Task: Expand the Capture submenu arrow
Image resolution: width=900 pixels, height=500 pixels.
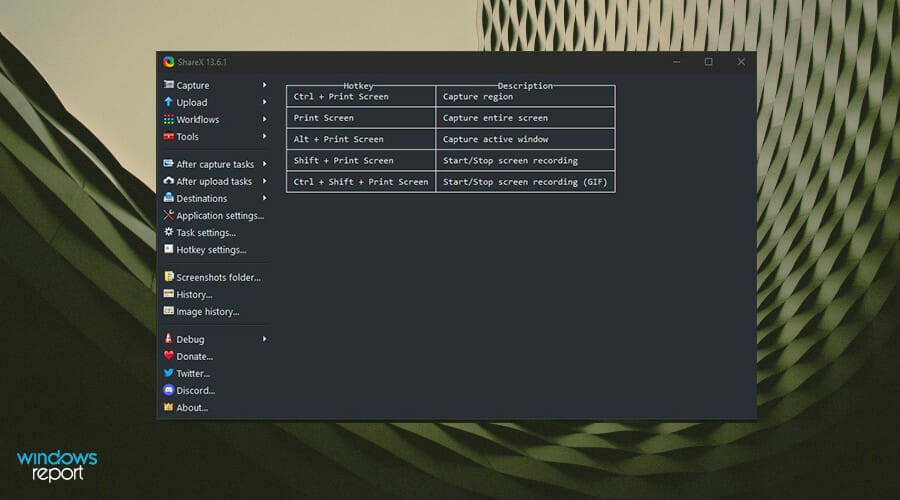Action: pyautogui.click(x=265, y=85)
